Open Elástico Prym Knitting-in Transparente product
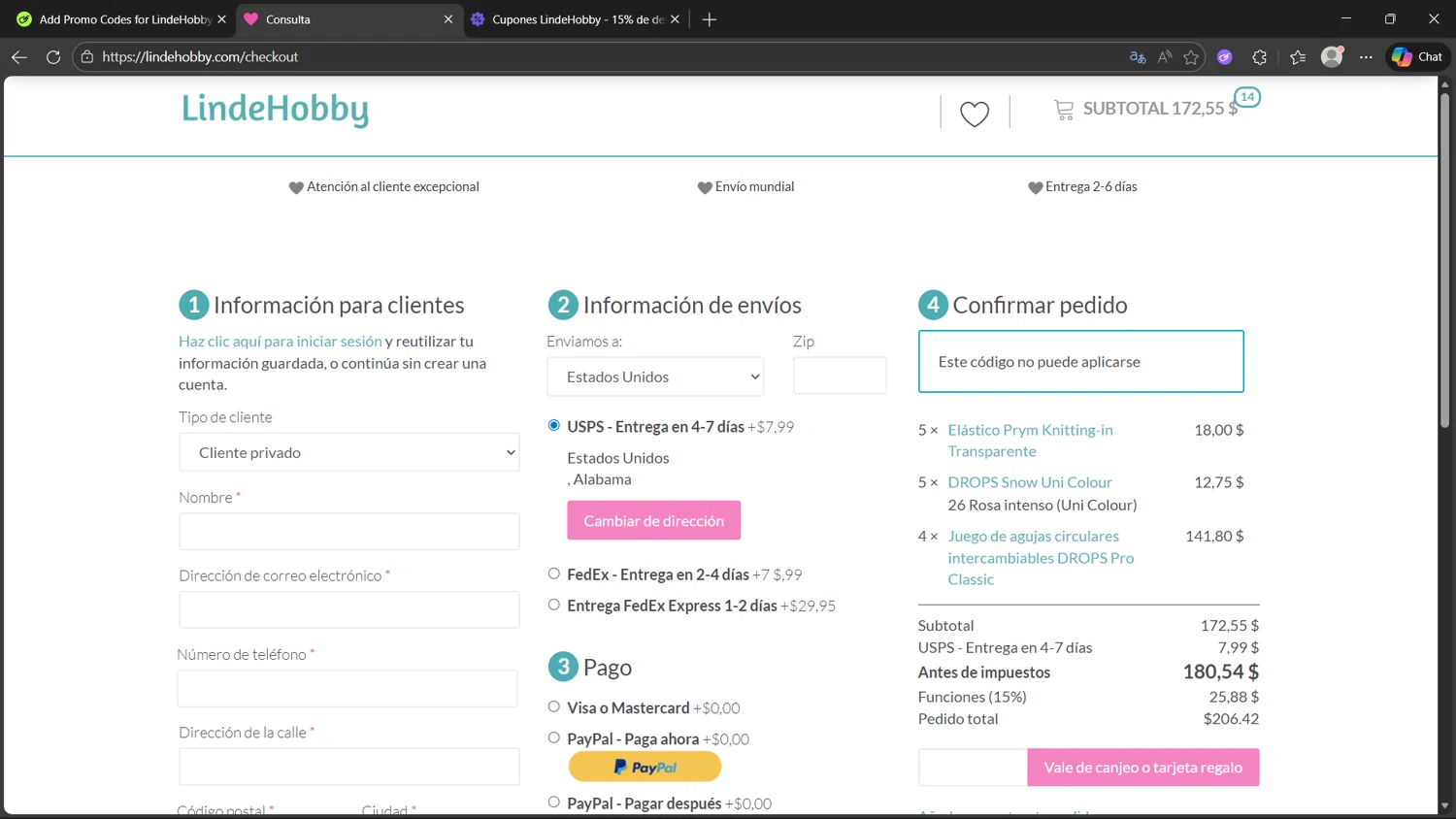 tap(1030, 441)
